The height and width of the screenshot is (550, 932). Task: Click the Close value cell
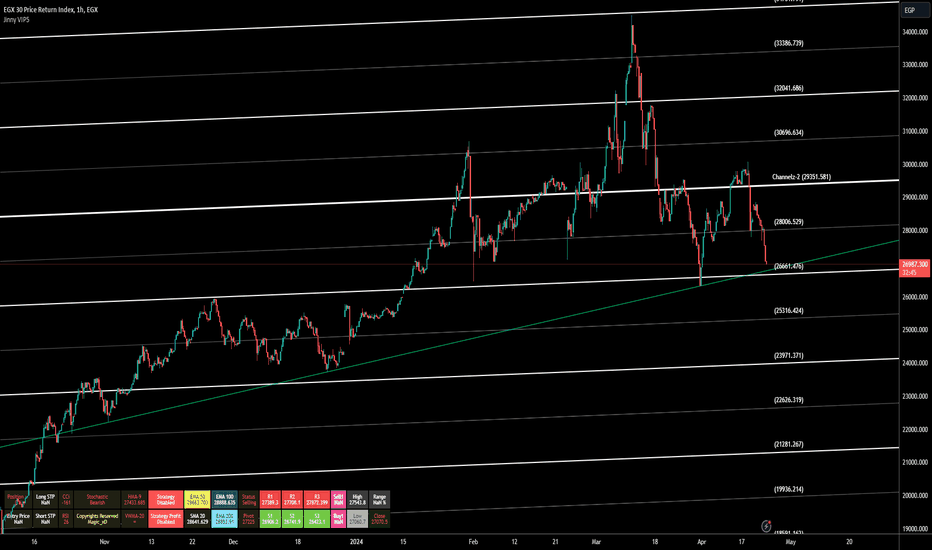[379, 519]
